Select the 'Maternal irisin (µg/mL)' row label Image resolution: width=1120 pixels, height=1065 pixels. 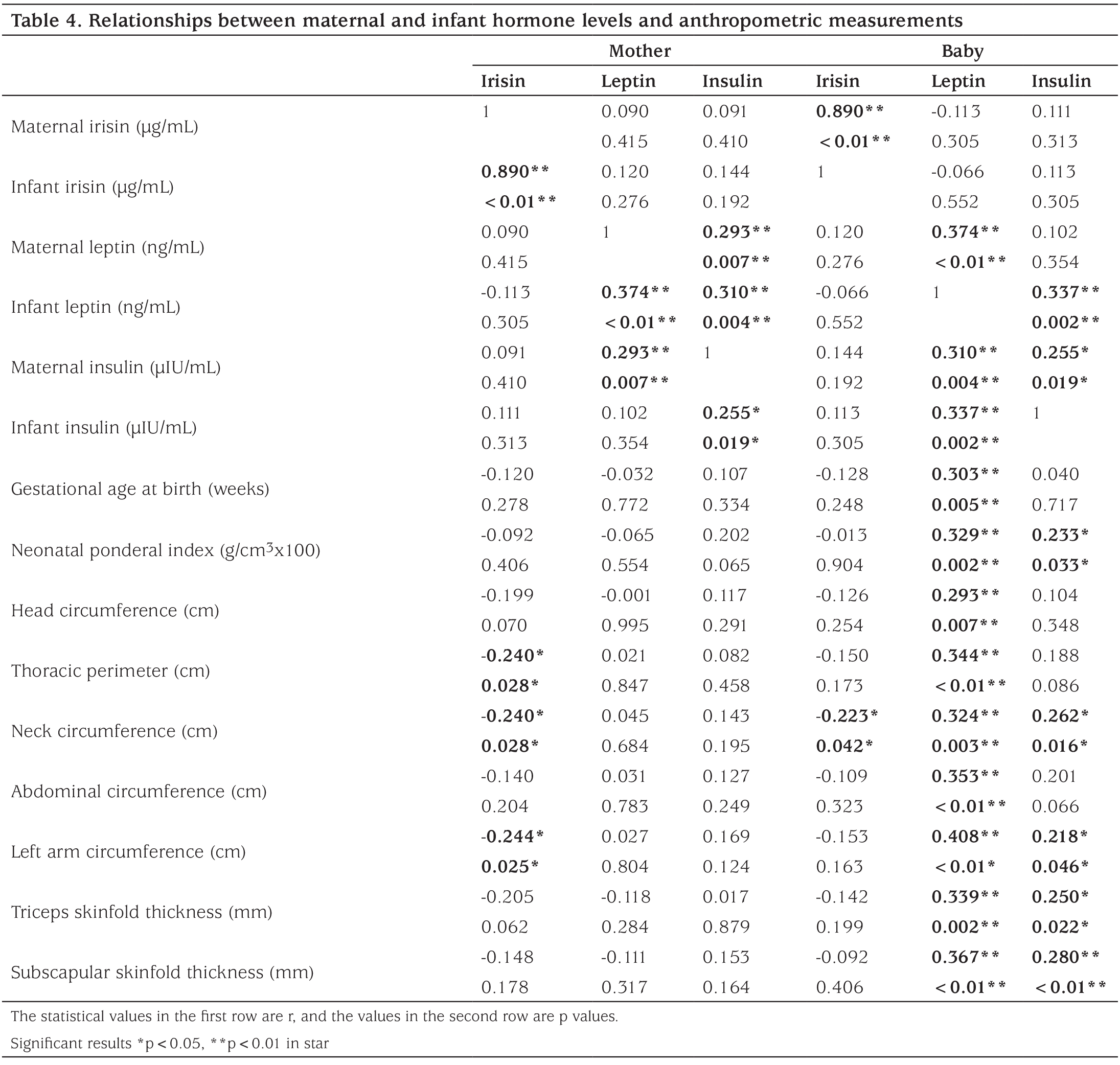(104, 127)
